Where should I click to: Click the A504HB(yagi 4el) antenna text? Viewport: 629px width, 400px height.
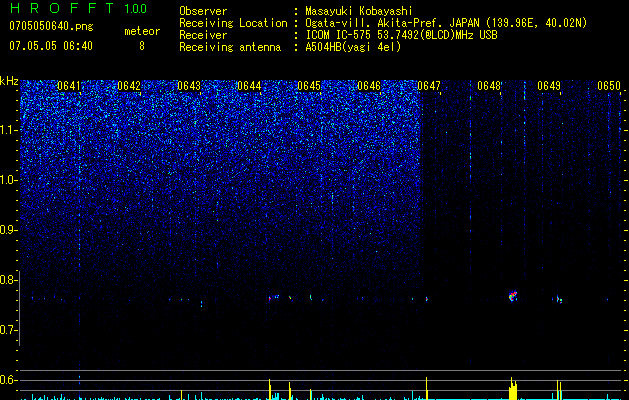pyautogui.click(x=353, y=47)
